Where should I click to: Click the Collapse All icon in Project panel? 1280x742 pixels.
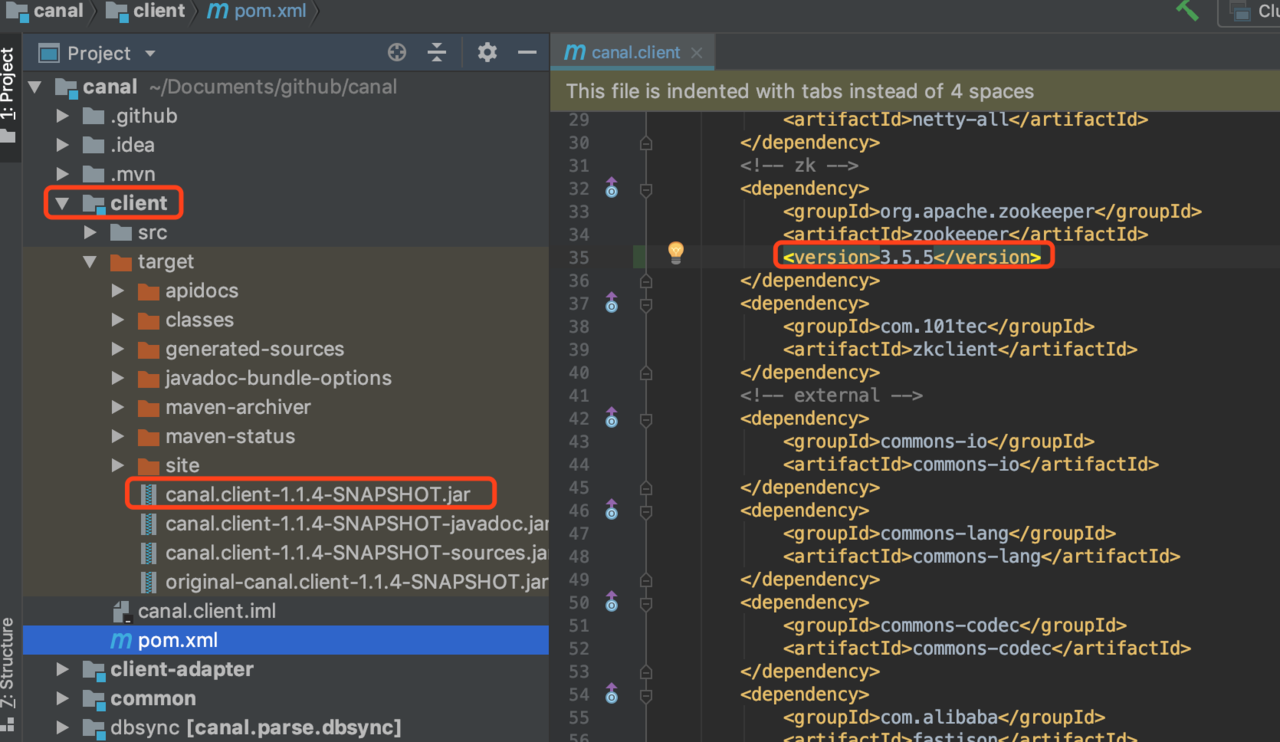[437, 53]
